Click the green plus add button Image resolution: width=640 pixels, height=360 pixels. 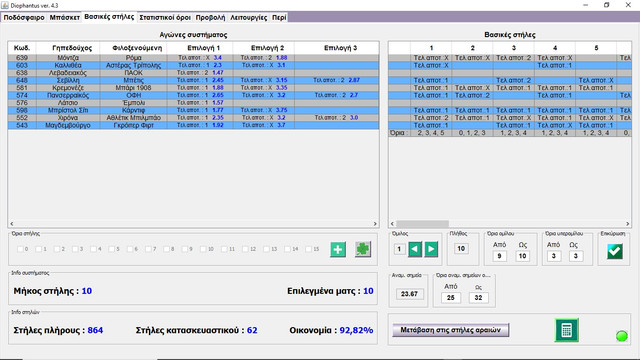pyautogui.click(x=338, y=249)
